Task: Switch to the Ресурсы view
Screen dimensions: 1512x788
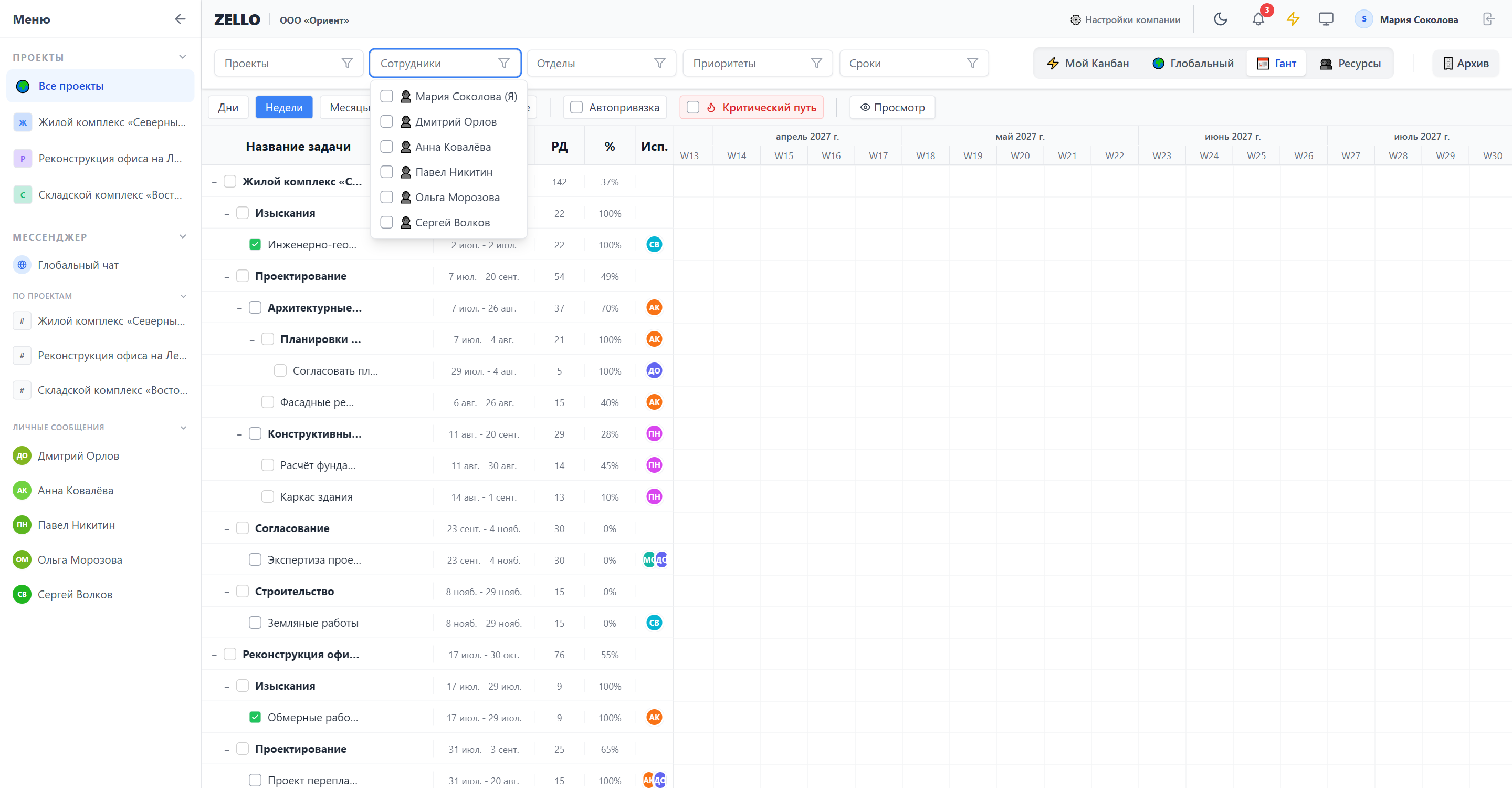Action: pos(1350,63)
